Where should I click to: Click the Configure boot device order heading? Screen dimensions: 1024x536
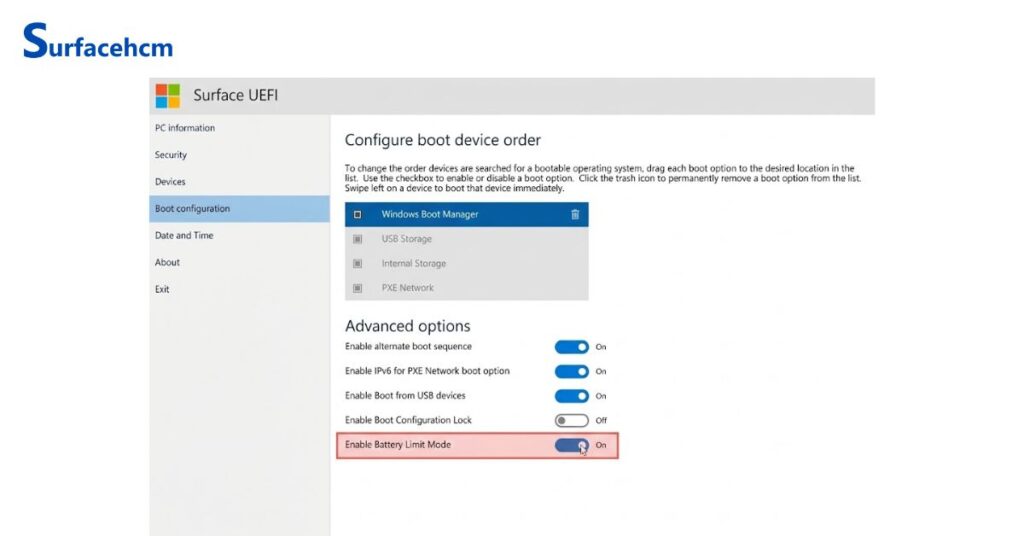coord(443,140)
